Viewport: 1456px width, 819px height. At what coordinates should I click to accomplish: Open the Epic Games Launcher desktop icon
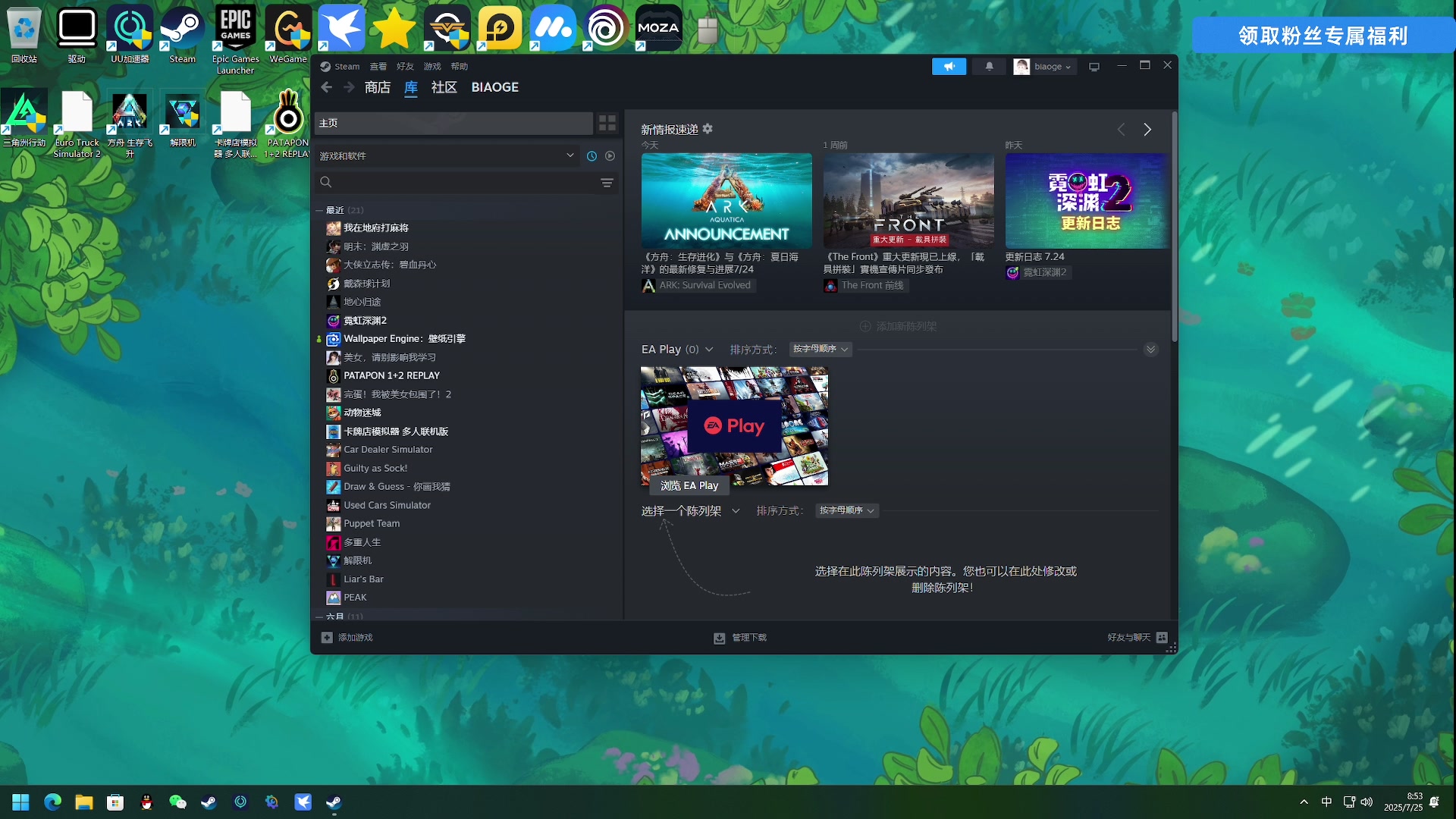(x=235, y=39)
